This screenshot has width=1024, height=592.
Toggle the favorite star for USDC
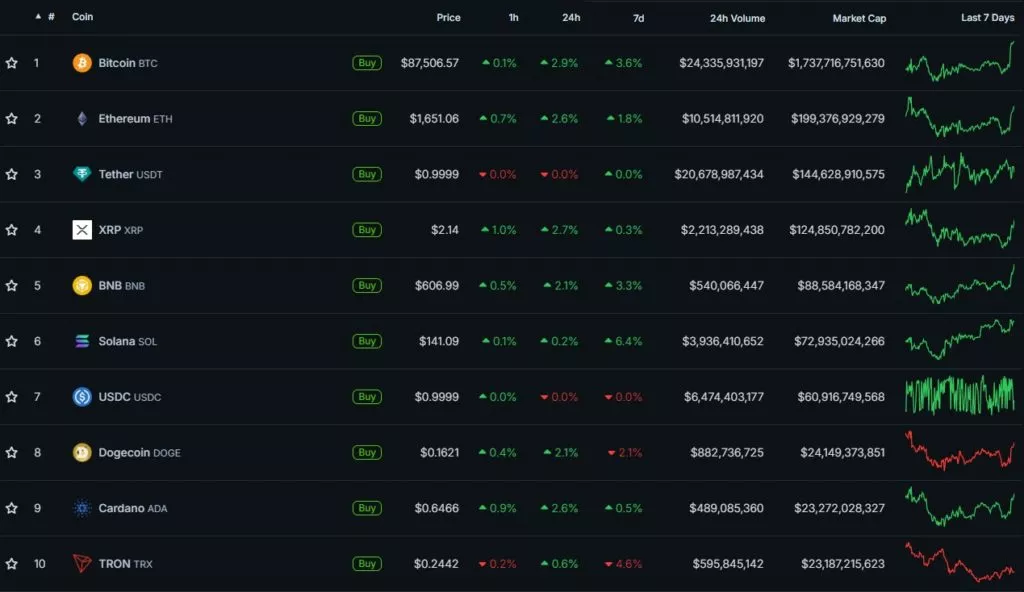12,397
